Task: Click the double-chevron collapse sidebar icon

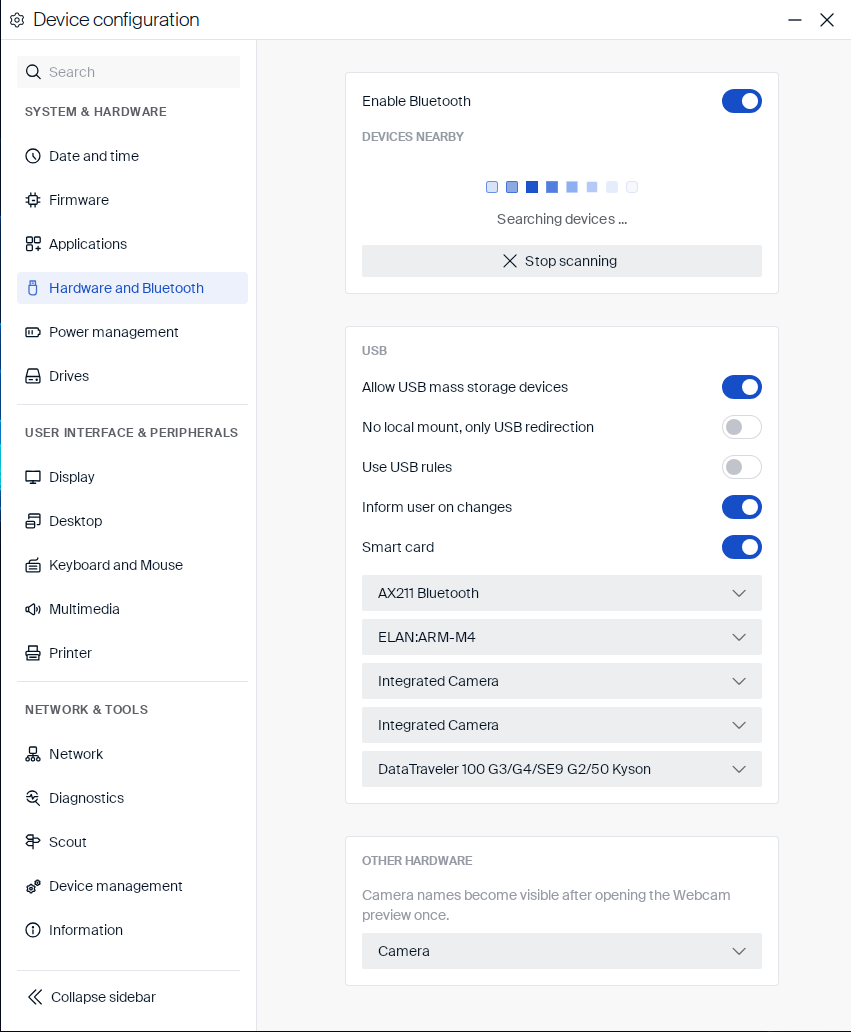Action: (x=35, y=997)
